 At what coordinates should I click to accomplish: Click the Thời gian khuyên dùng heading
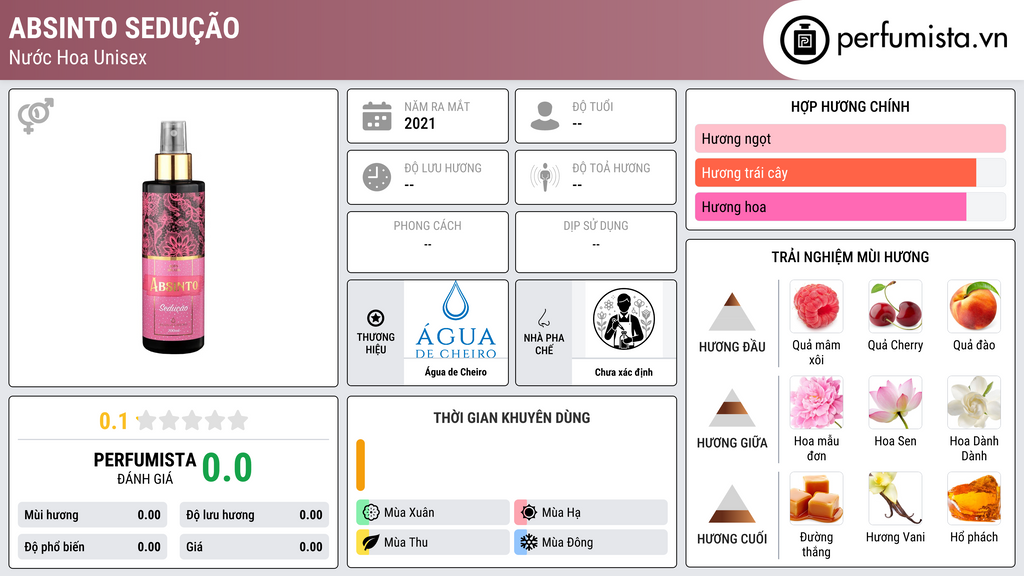[512, 417]
